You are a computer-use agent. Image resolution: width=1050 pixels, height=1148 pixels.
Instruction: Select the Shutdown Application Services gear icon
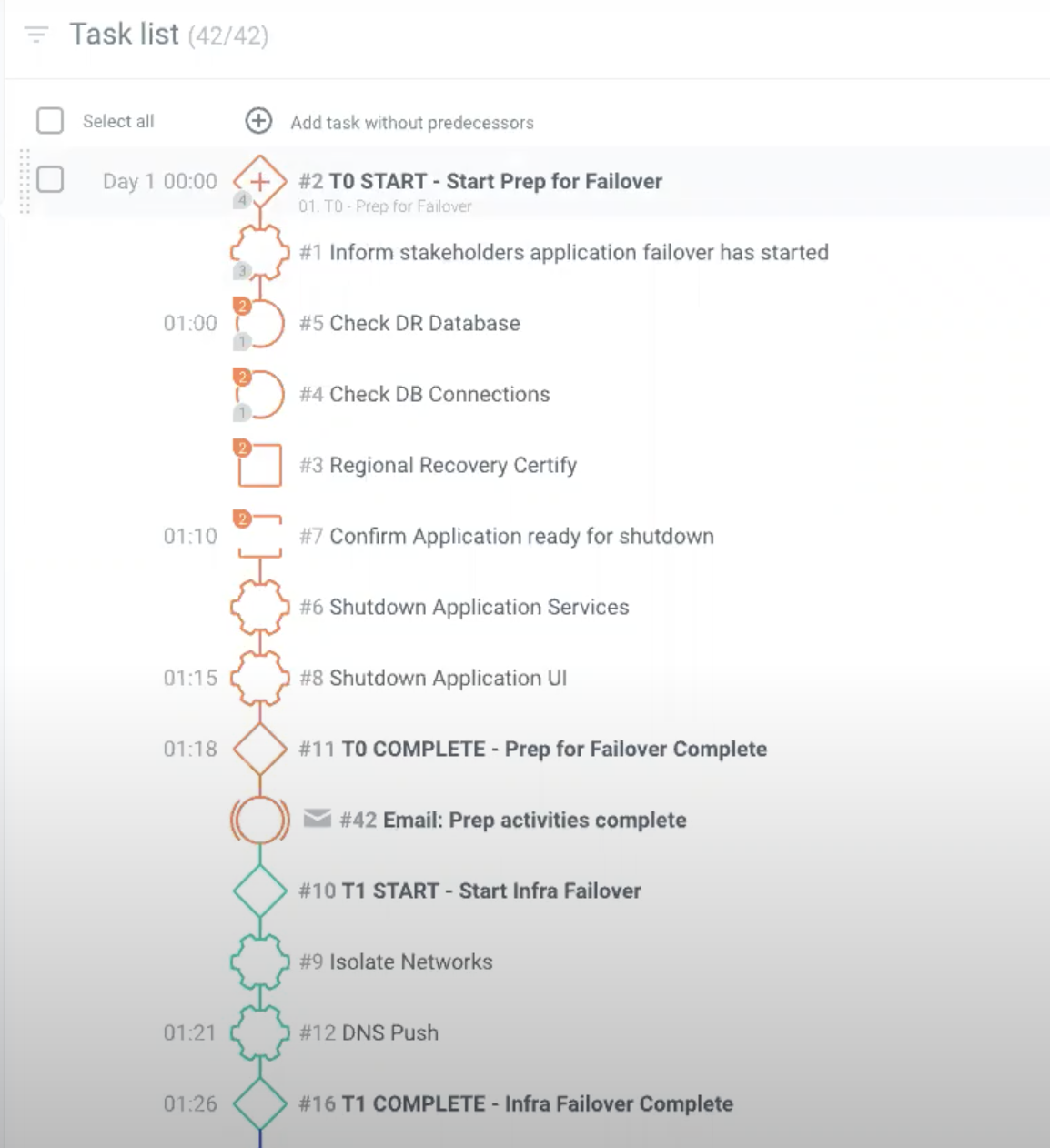tap(260, 607)
